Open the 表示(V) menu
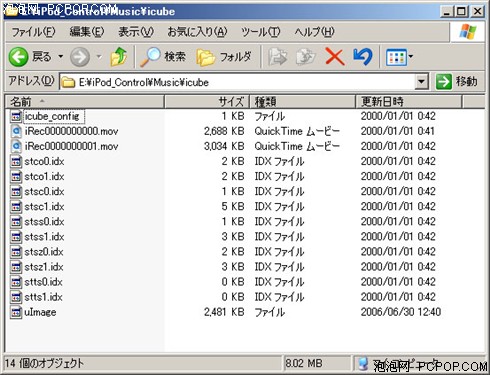The height and width of the screenshot is (375, 490). click(136, 32)
